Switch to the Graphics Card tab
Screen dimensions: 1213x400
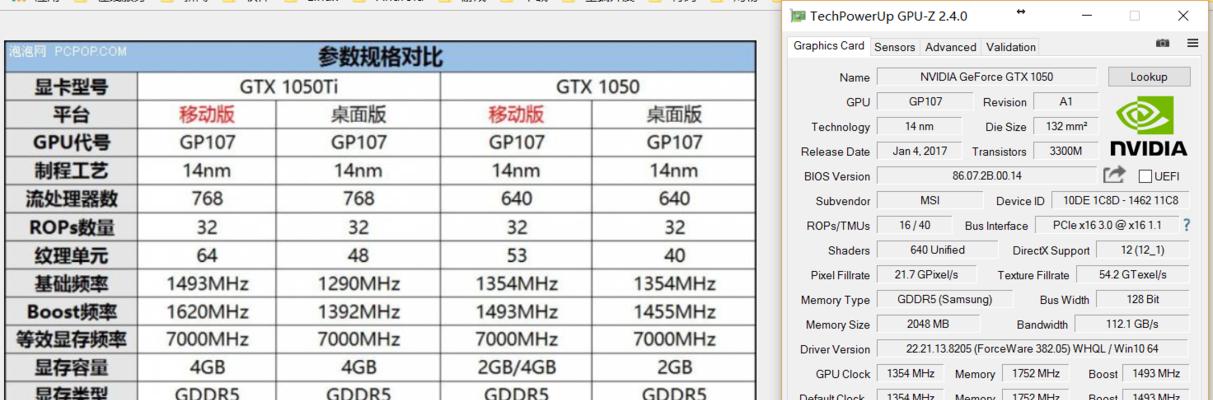coord(828,46)
